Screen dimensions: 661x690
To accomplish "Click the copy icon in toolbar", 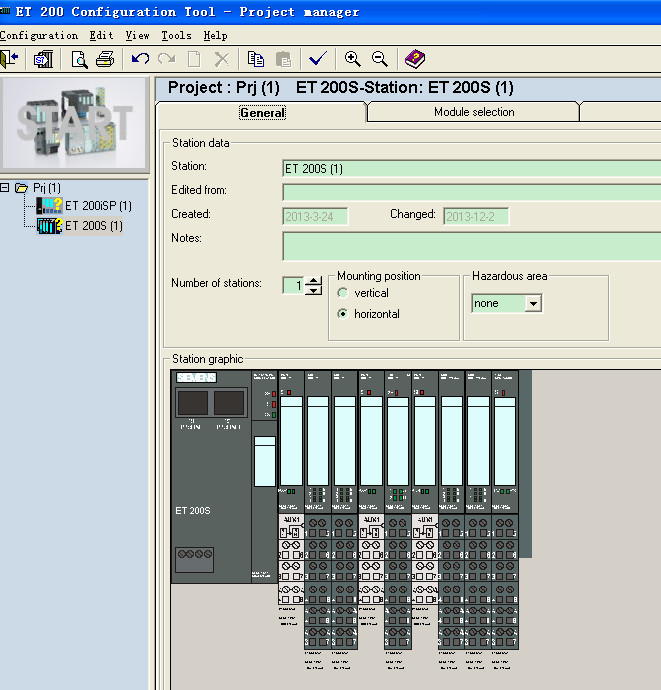I will point(256,60).
